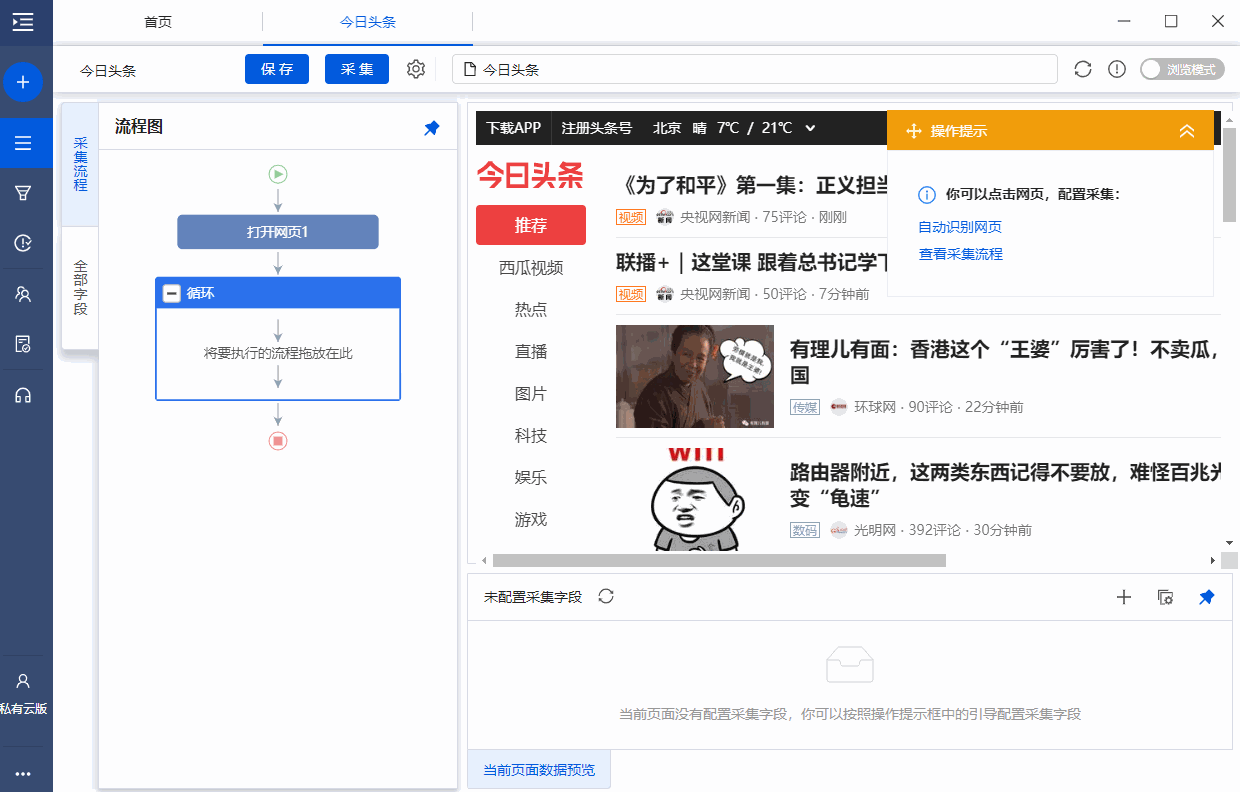Expand the weather dropdown arrow
This screenshot has width=1240, height=792.
pos(811,128)
